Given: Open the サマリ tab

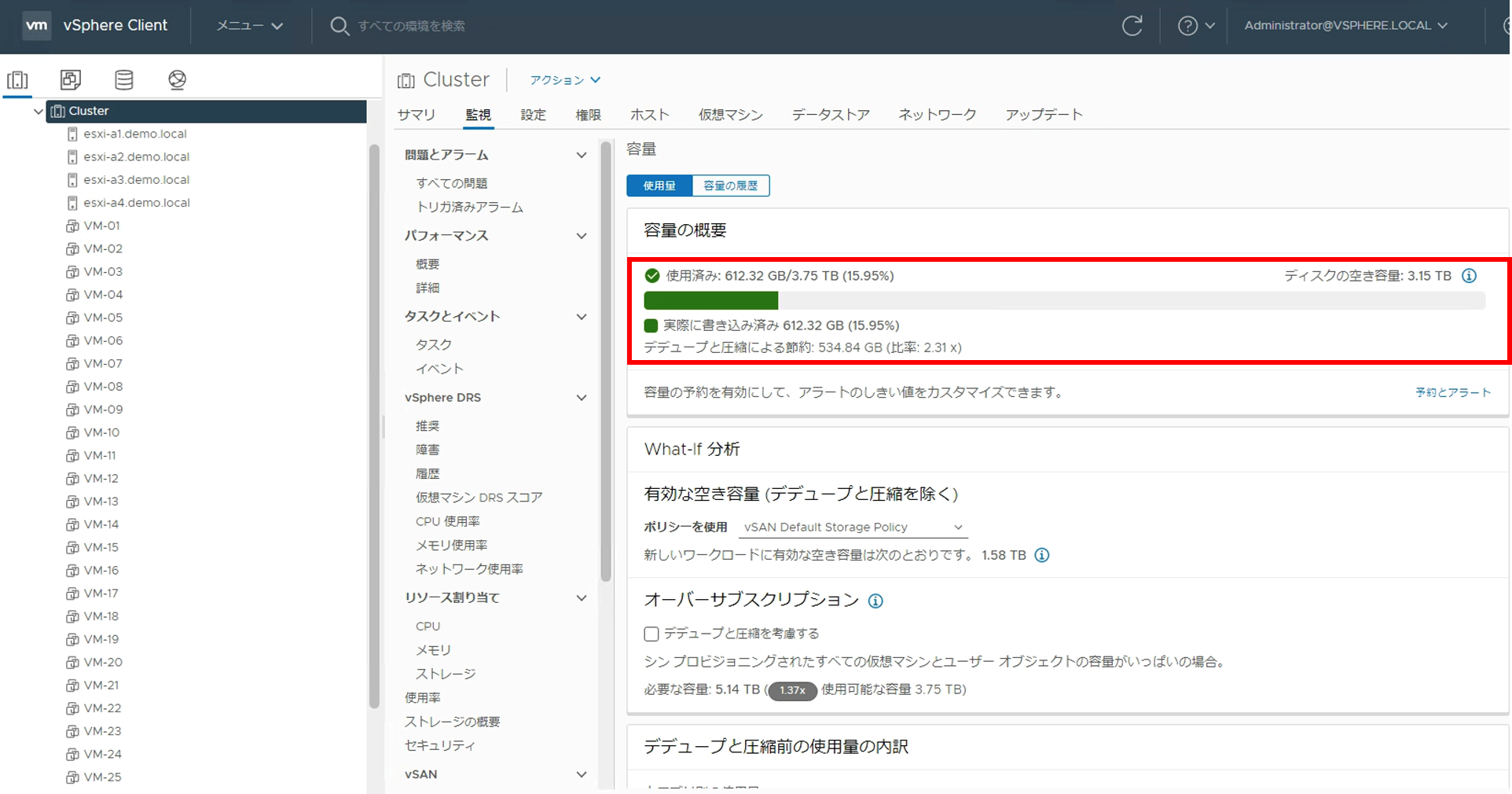Looking at the screenshot, I should click(417, 115).
